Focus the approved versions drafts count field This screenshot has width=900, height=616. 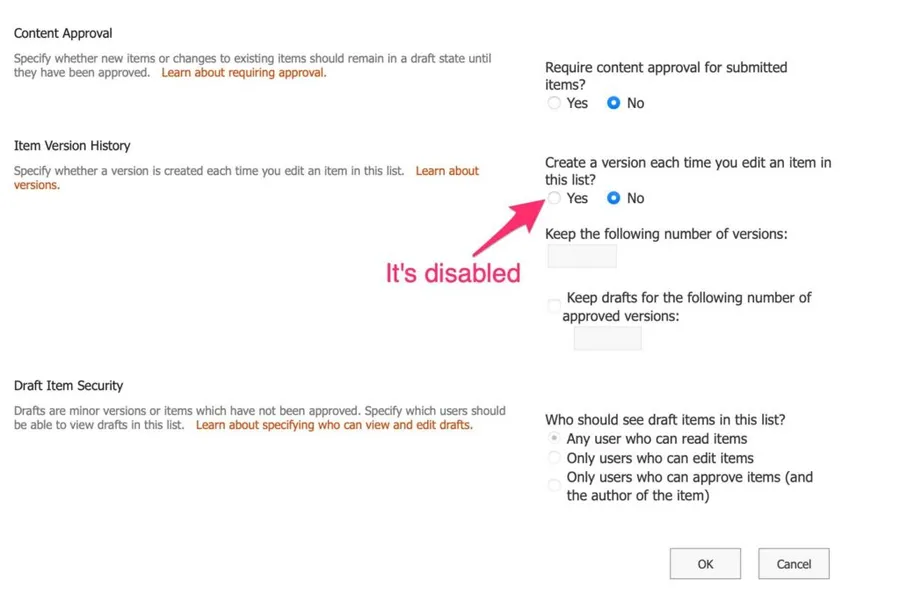tap(607, 338)
